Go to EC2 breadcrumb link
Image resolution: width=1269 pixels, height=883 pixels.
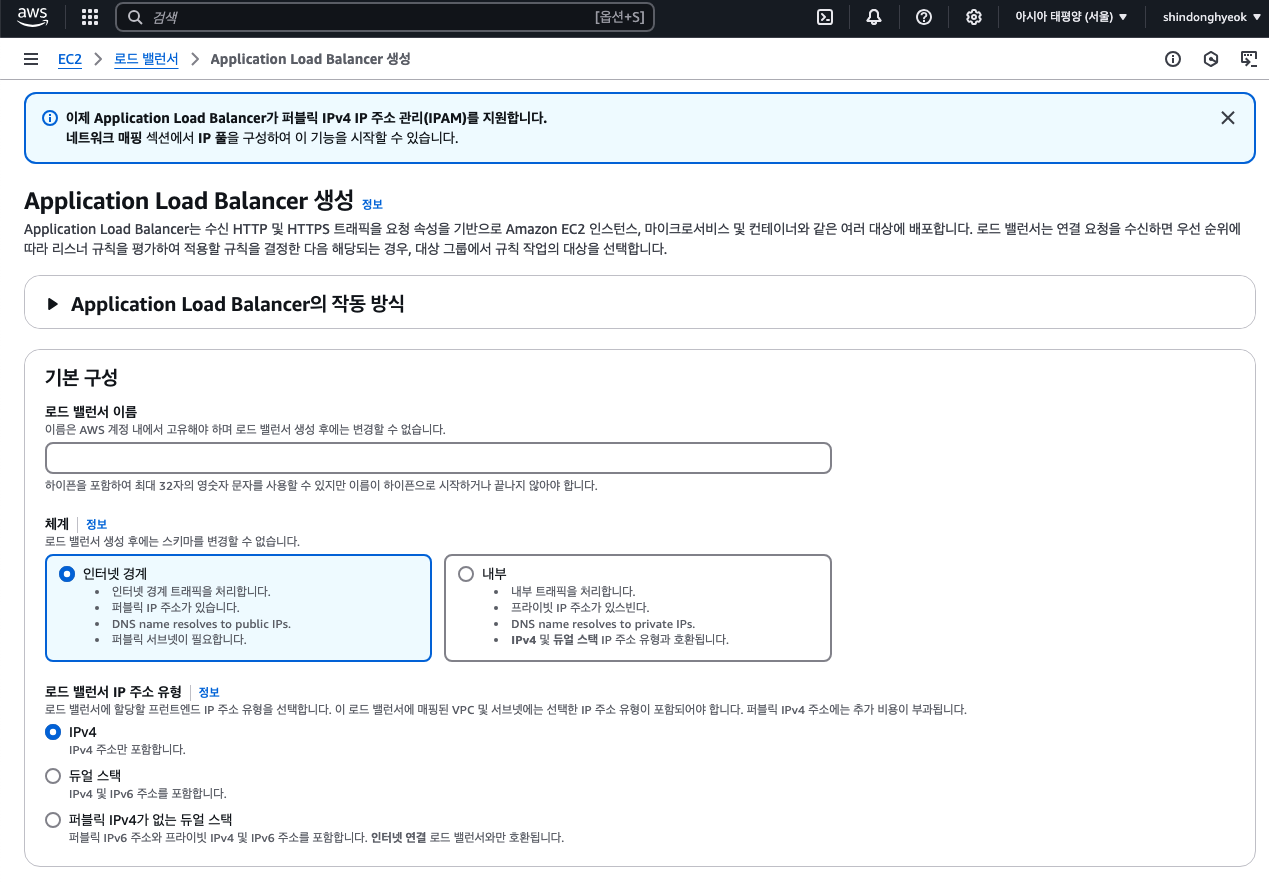(70, 59)
